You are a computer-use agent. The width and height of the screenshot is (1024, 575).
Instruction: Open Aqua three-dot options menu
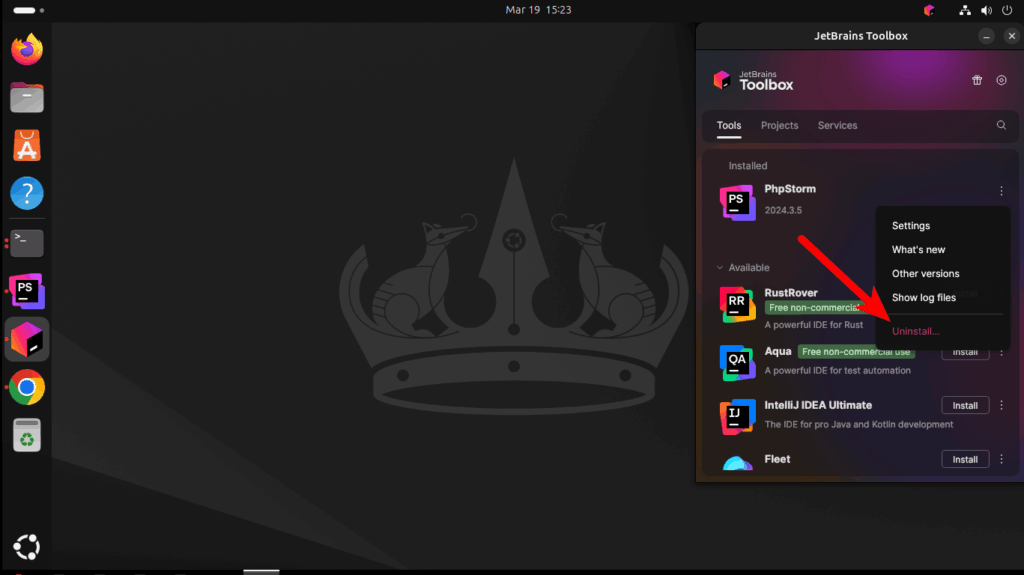tap(1001, 352)
